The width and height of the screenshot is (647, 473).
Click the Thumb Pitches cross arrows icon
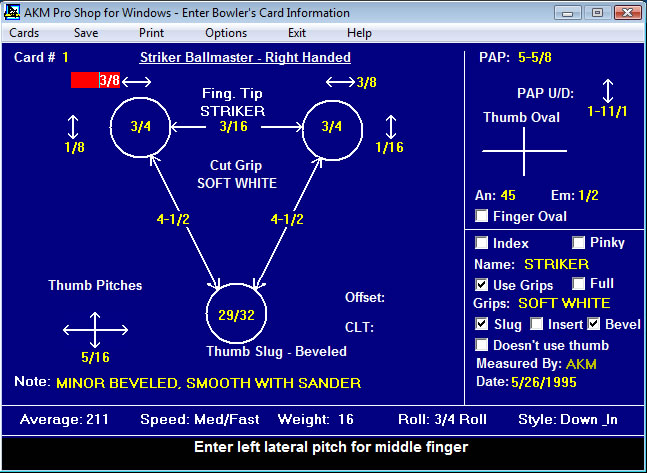[x=94, y=329]
